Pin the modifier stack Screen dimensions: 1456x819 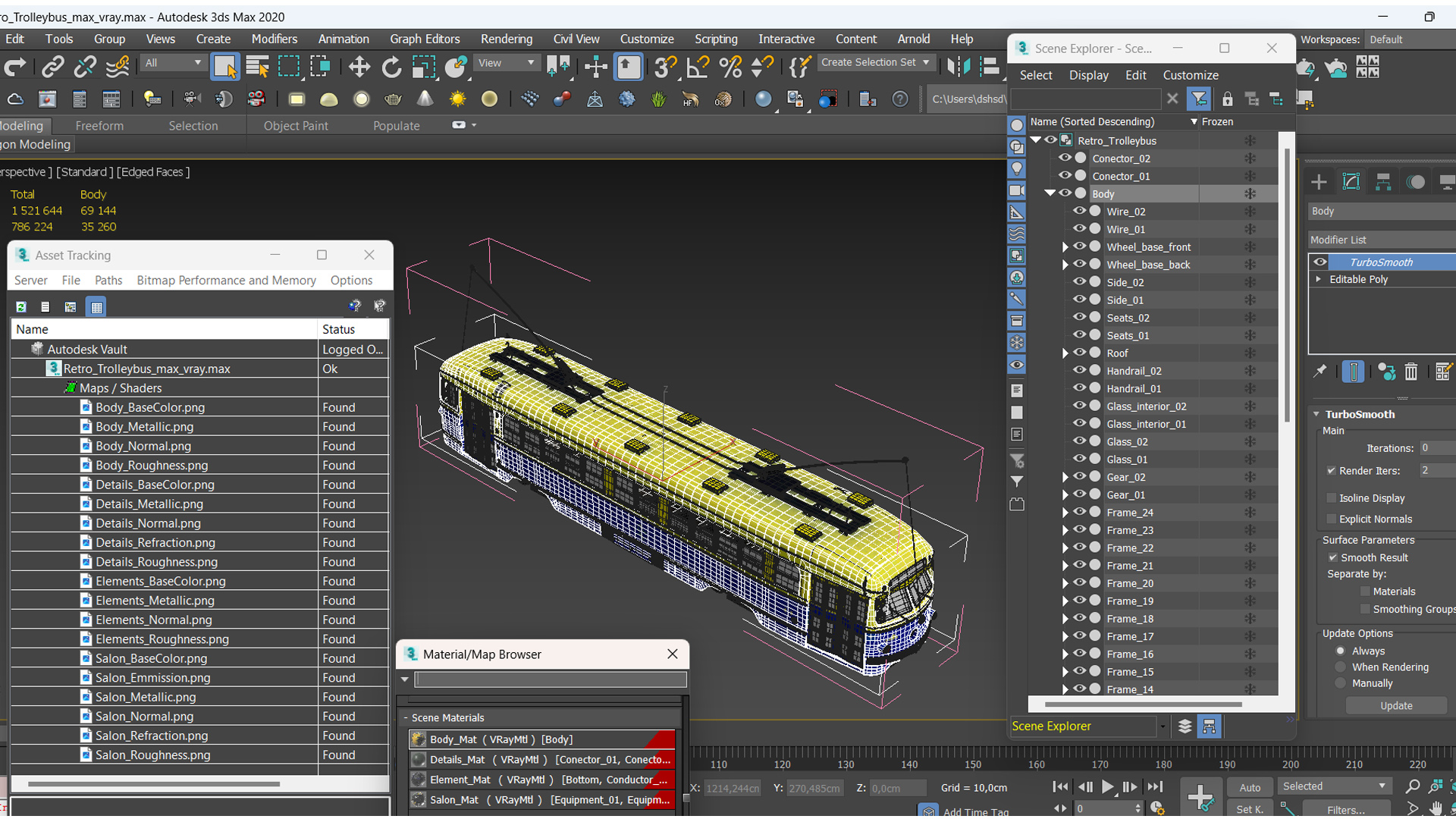[1320, 372]
